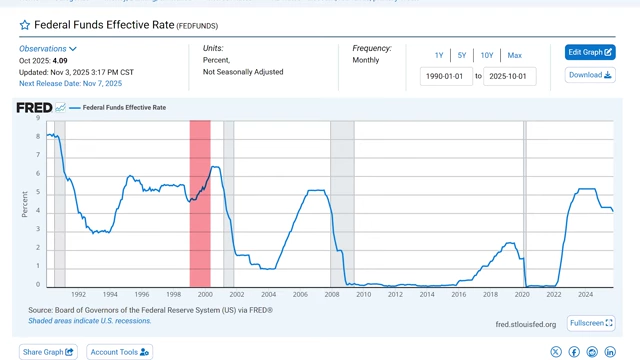Click the (FEDFUNDS) series ID text
The width and height of the screenshot is (640, 360).
tap(197, 26)
